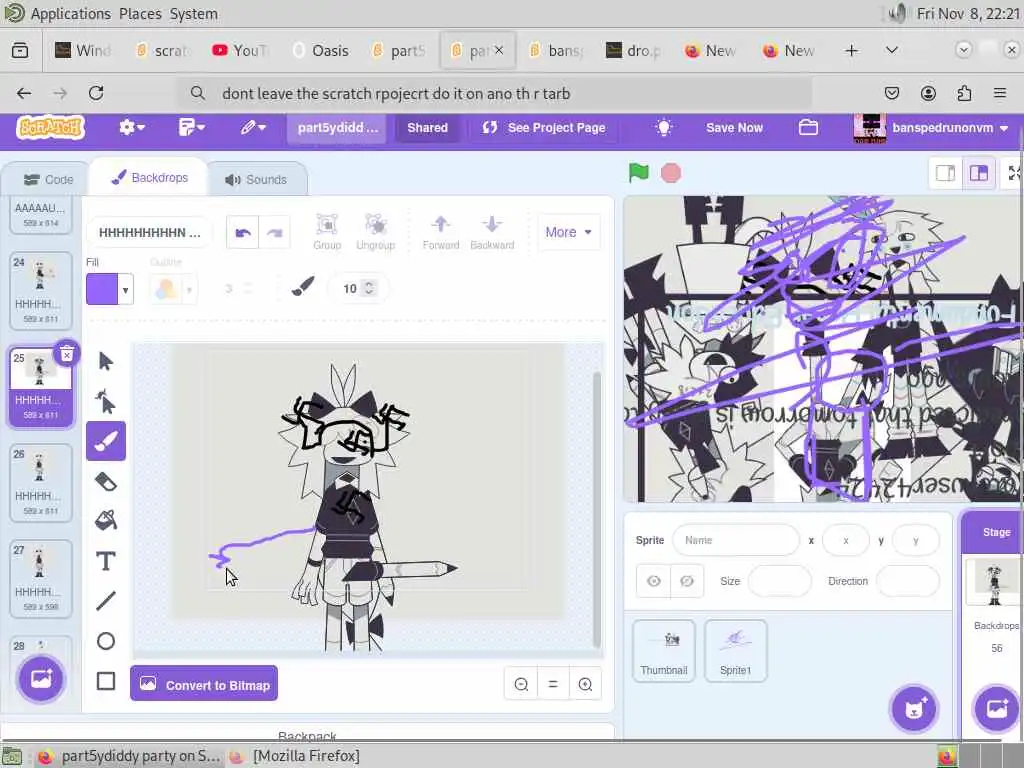This screenshot has width=1024, height=768.
Task: Select the Rectangle tool
Action: 106,680
